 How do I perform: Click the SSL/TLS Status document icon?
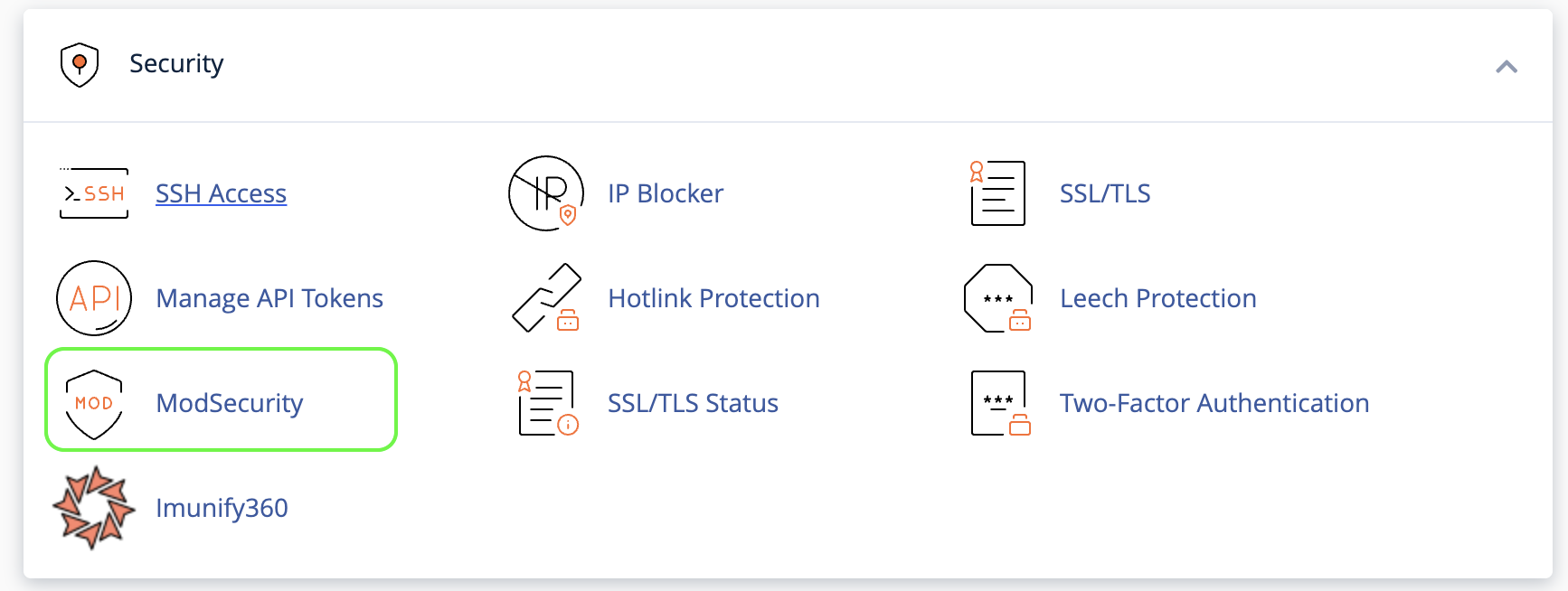(x=545, y=403)
